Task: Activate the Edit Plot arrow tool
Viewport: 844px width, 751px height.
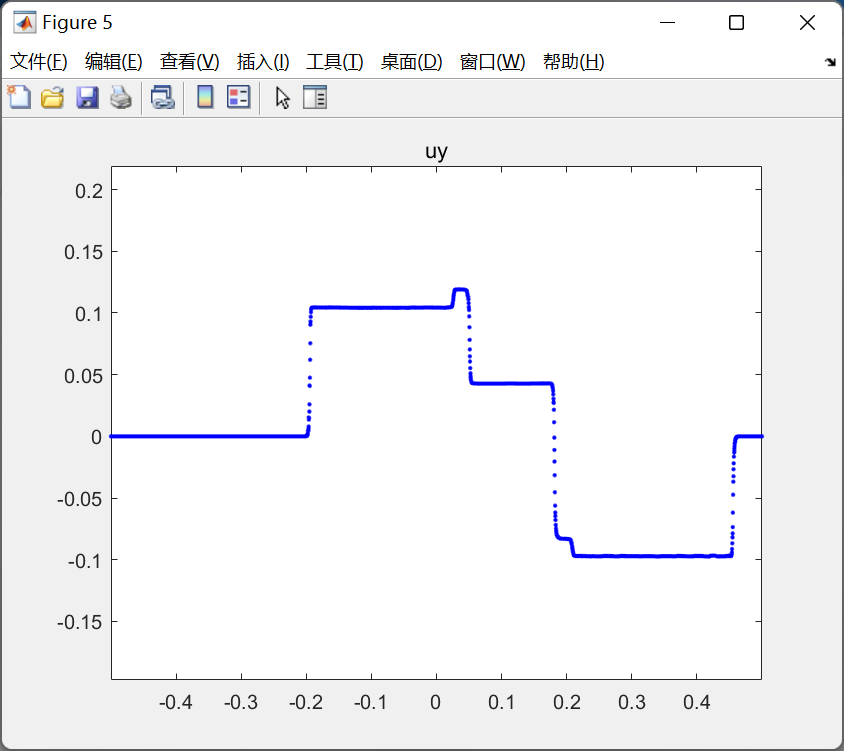Action: coord(283,98)
